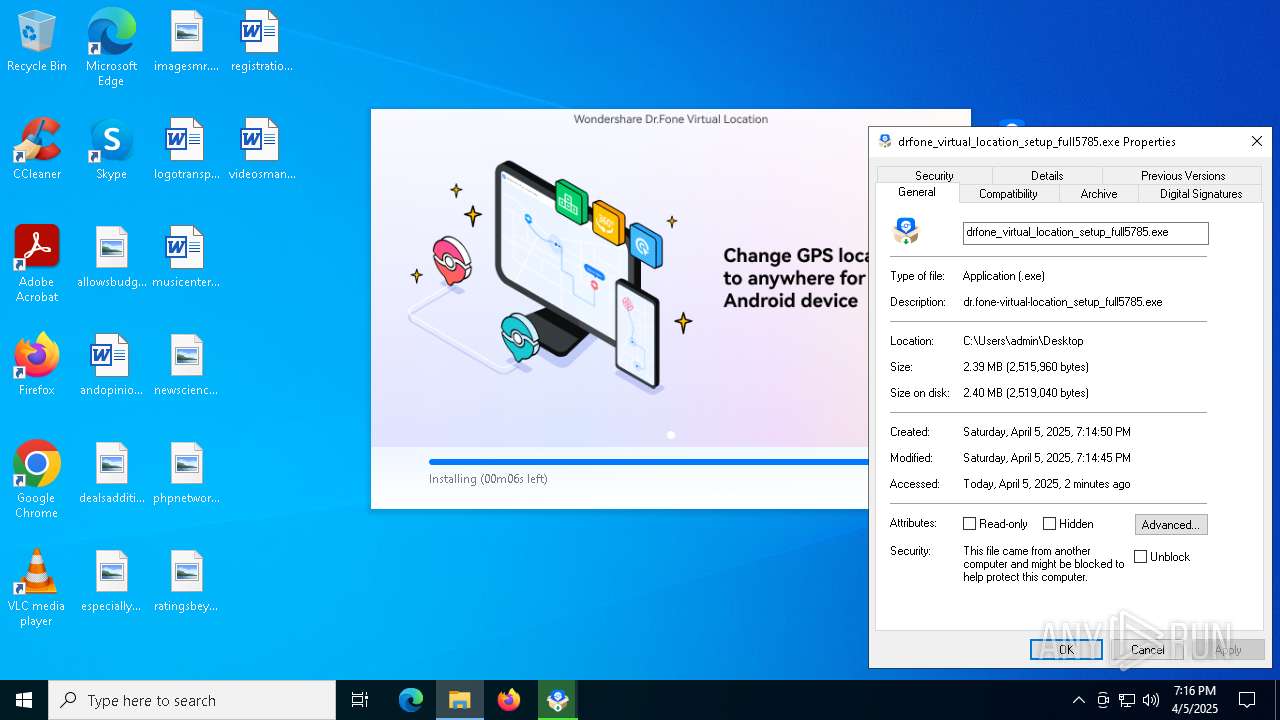The width and height of the screenshot is (1280, 720).
Task: Open Microsoft Edge desktop shortcut
Action: click(x=111, y=47)
